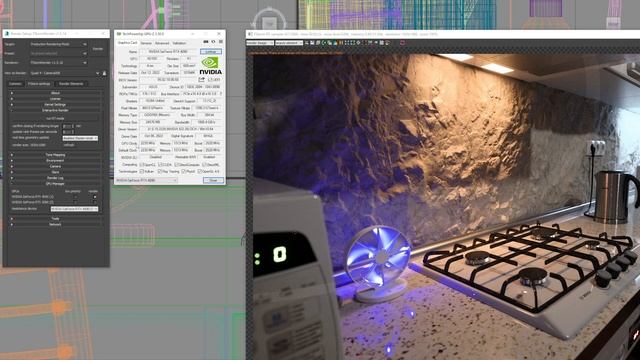Toggle the OpenGL 4.6 checkbox
The height and width of the screenshot is (360, 640).
tap(200, 171)
